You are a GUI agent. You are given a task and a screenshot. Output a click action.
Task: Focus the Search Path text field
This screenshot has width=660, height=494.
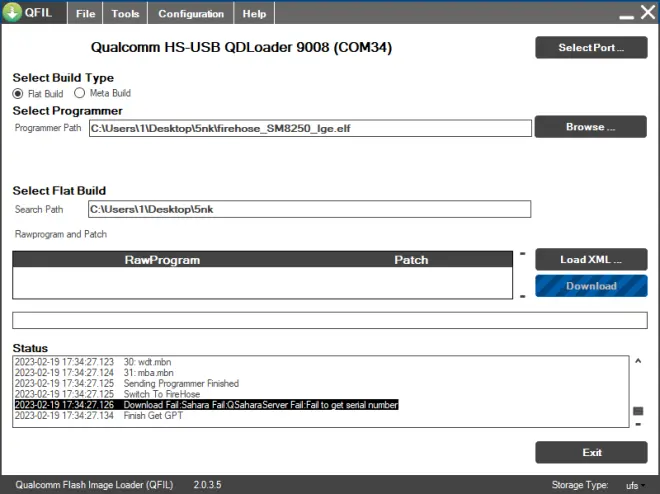(309, 210)
